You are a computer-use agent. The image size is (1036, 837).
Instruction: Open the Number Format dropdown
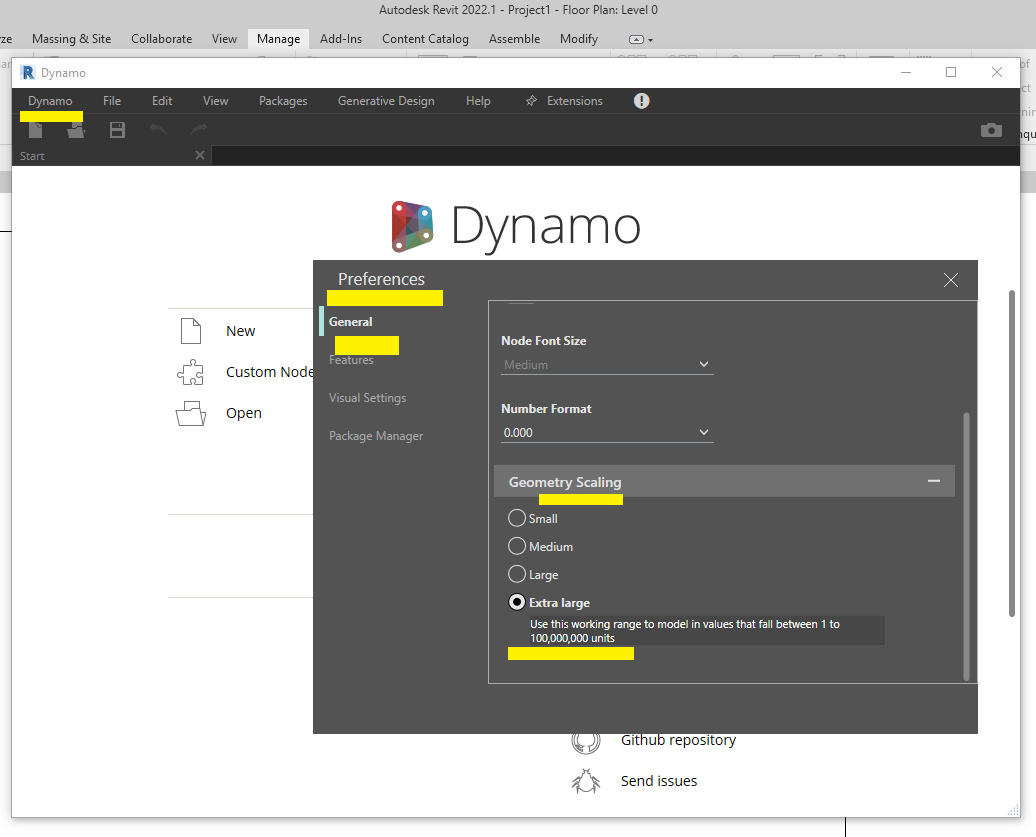(607, 432)
